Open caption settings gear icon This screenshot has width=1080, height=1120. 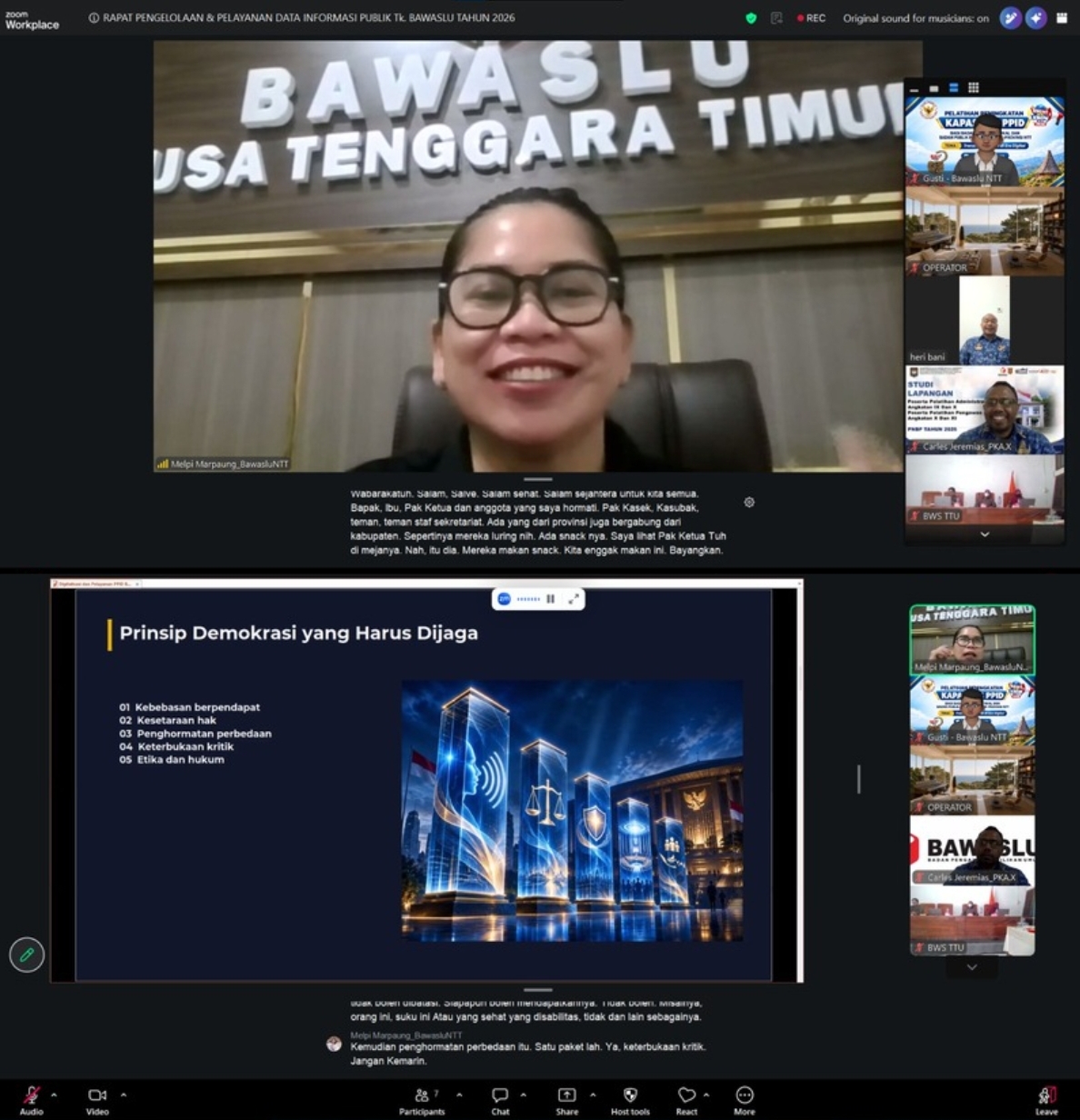pyautogui.click(x=749, y=502)
